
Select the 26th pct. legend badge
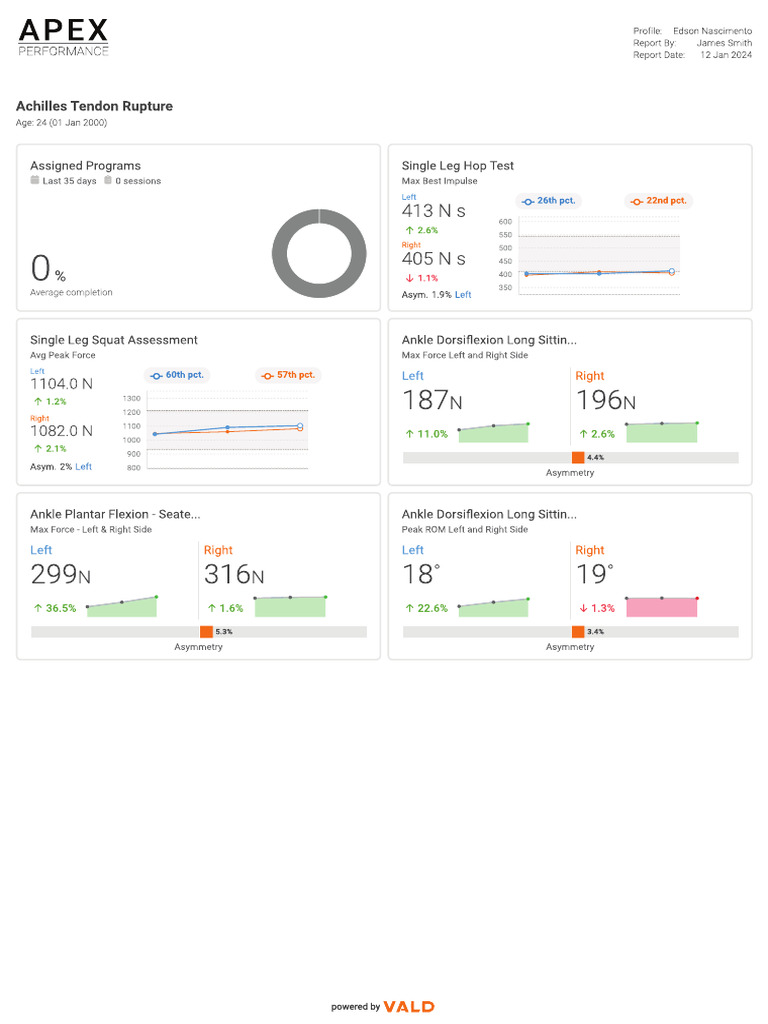[x=549, y=201]
